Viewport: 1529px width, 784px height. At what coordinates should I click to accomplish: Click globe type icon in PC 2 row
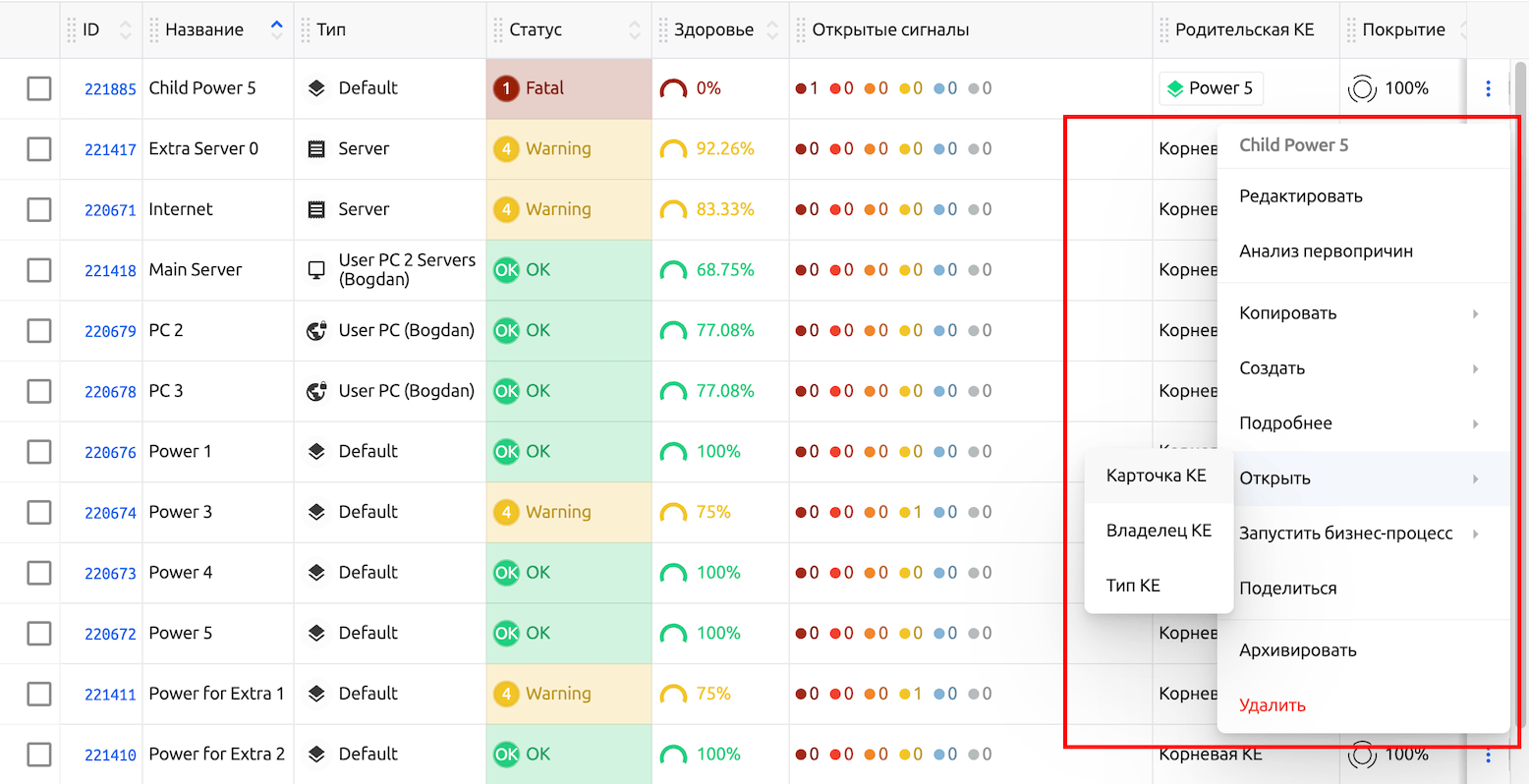pyautogui.click(x=316, y=331)
